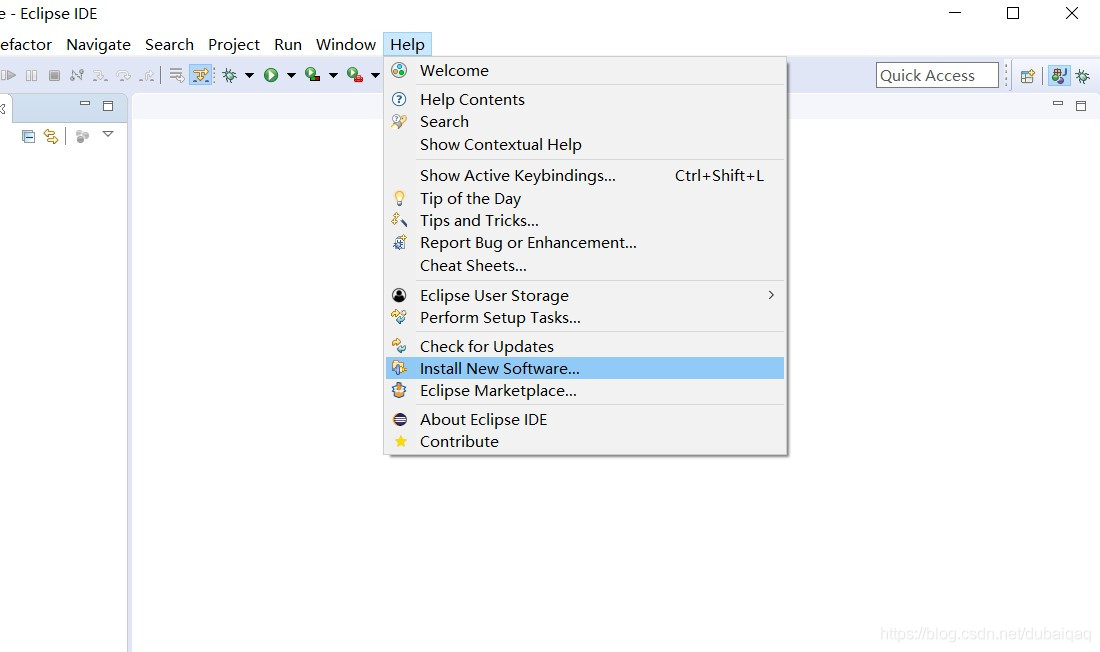This screenshot has width=1100, height=652.
Task: Open the Navigate menu
Action: pos(98,44)
